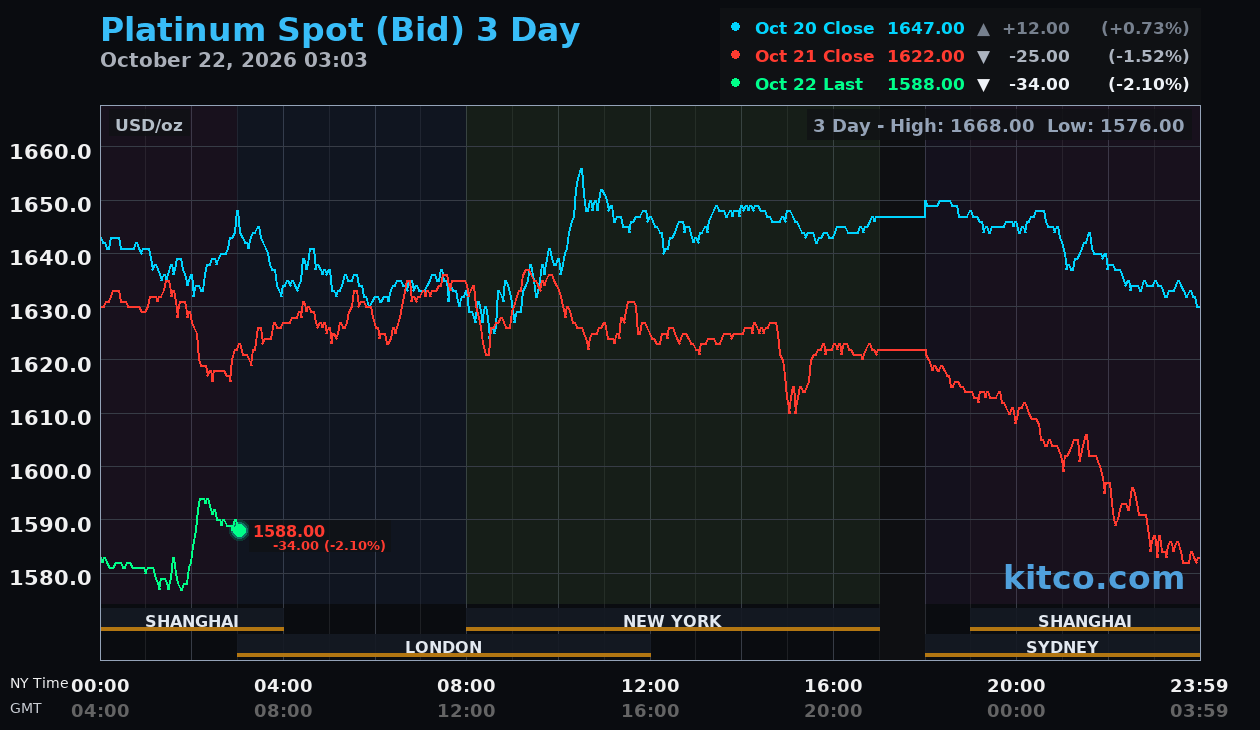
Task: Click the 1650.0 y-axis label
Action: tap(51, 205)
